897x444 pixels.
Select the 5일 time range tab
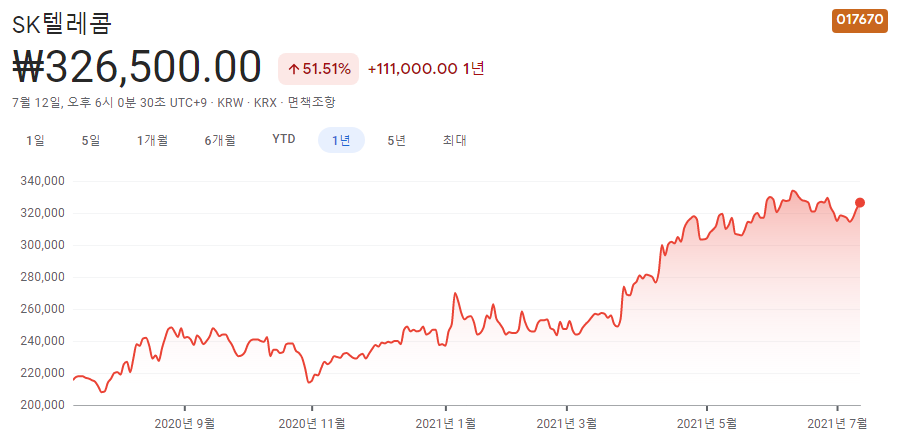[x=91, y=140]
